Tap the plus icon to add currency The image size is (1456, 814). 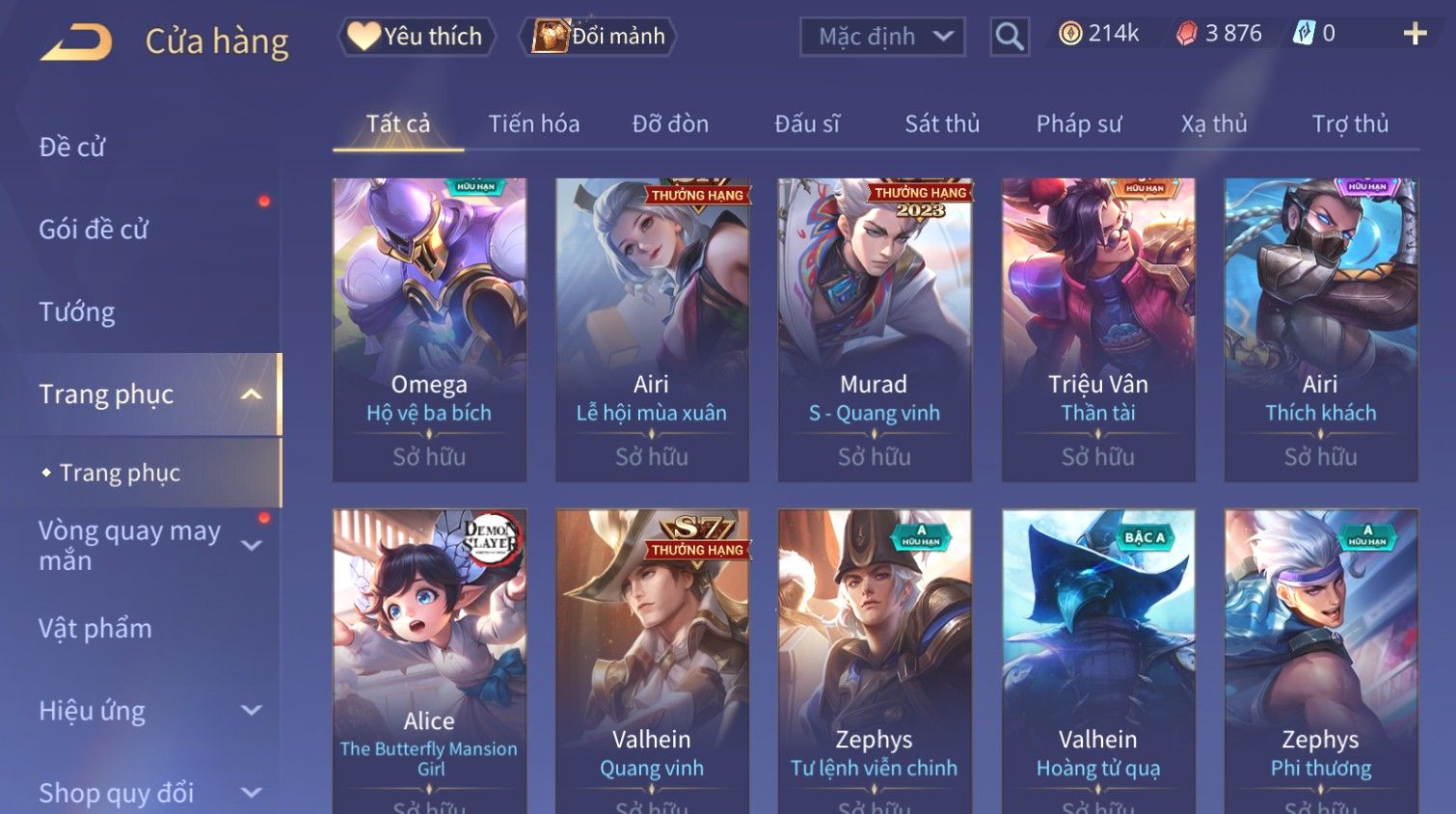1415,34
